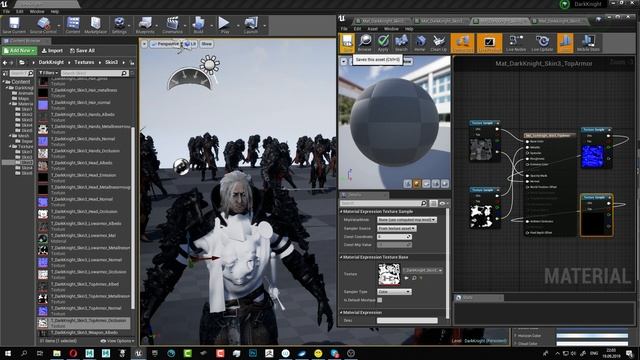The height and width of the screenshot is (360, 640).
Task: Open the Window menu of the main editor
Action: point(37,11)
